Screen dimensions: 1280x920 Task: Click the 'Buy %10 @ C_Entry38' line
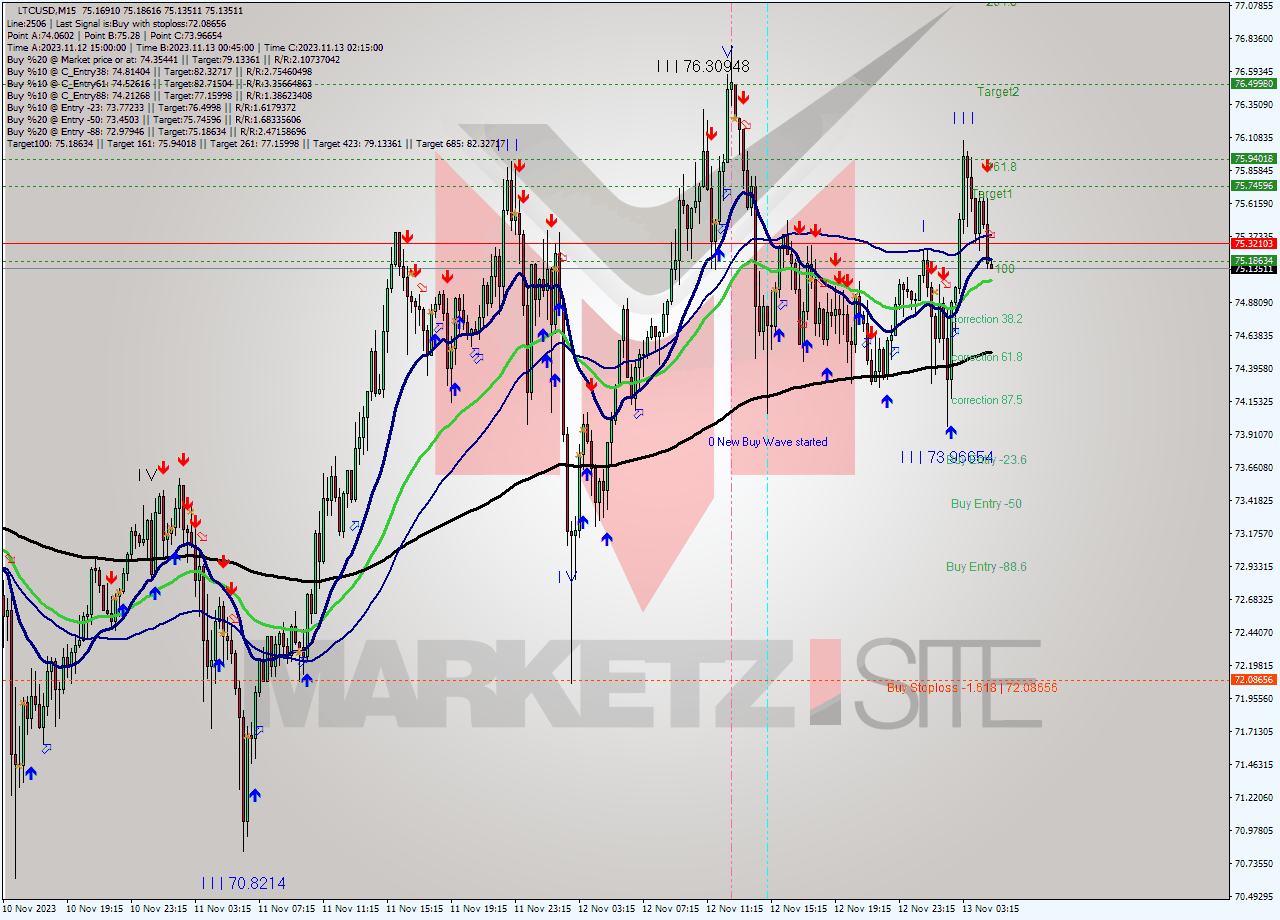159,72
